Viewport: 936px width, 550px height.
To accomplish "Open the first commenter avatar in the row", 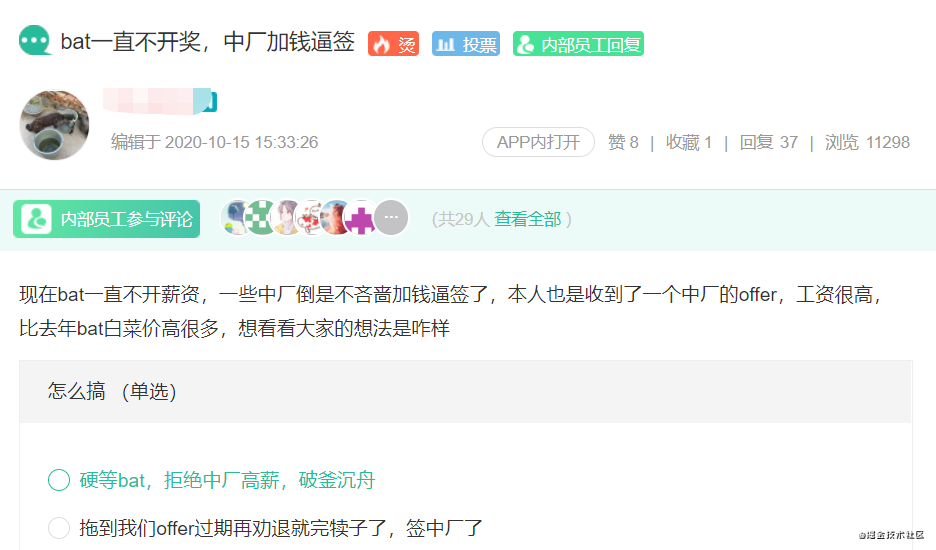I will pyautogui.click(x=236, y=218).
